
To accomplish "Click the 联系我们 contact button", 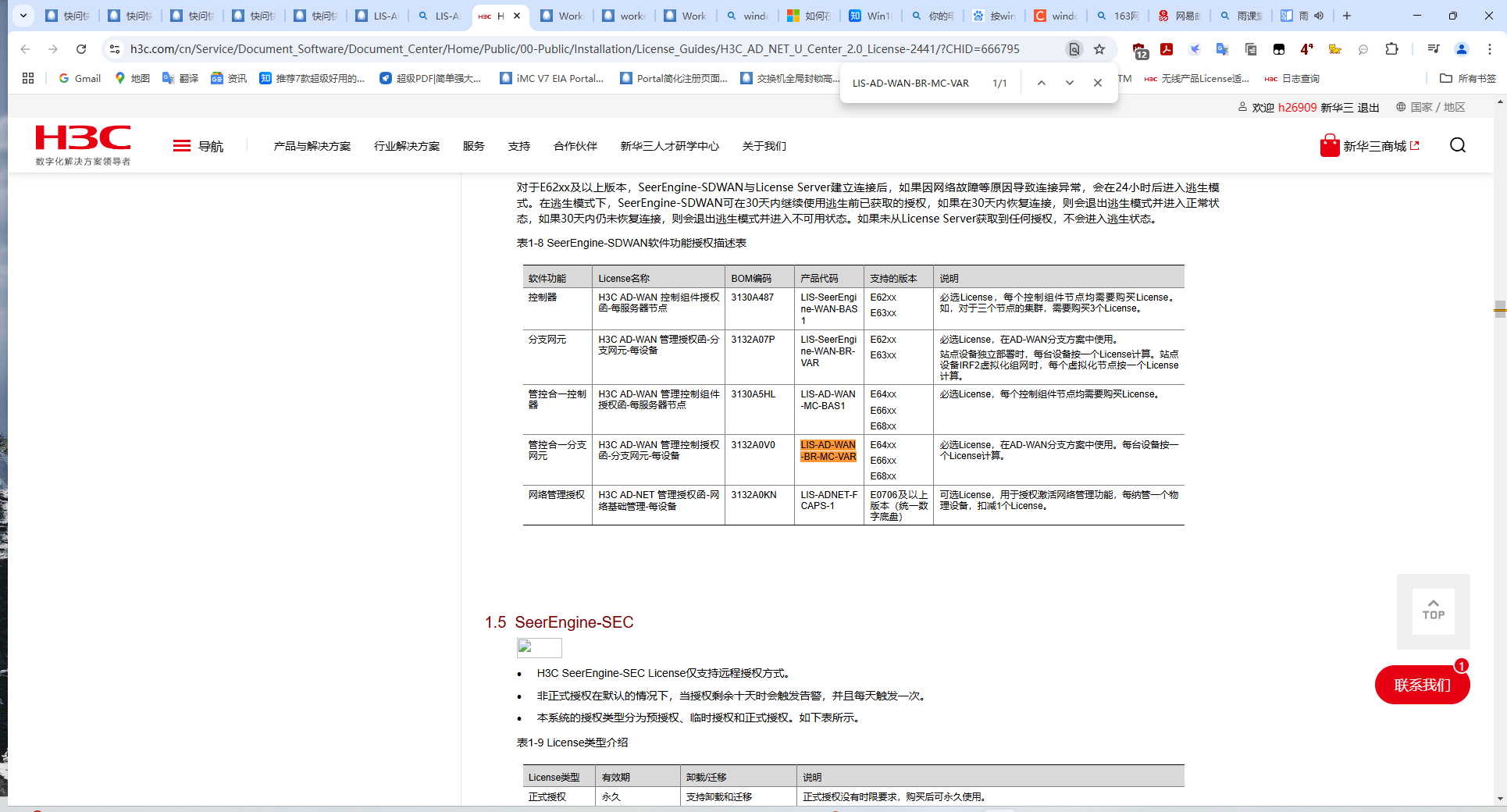I will tap(1422, 685).
